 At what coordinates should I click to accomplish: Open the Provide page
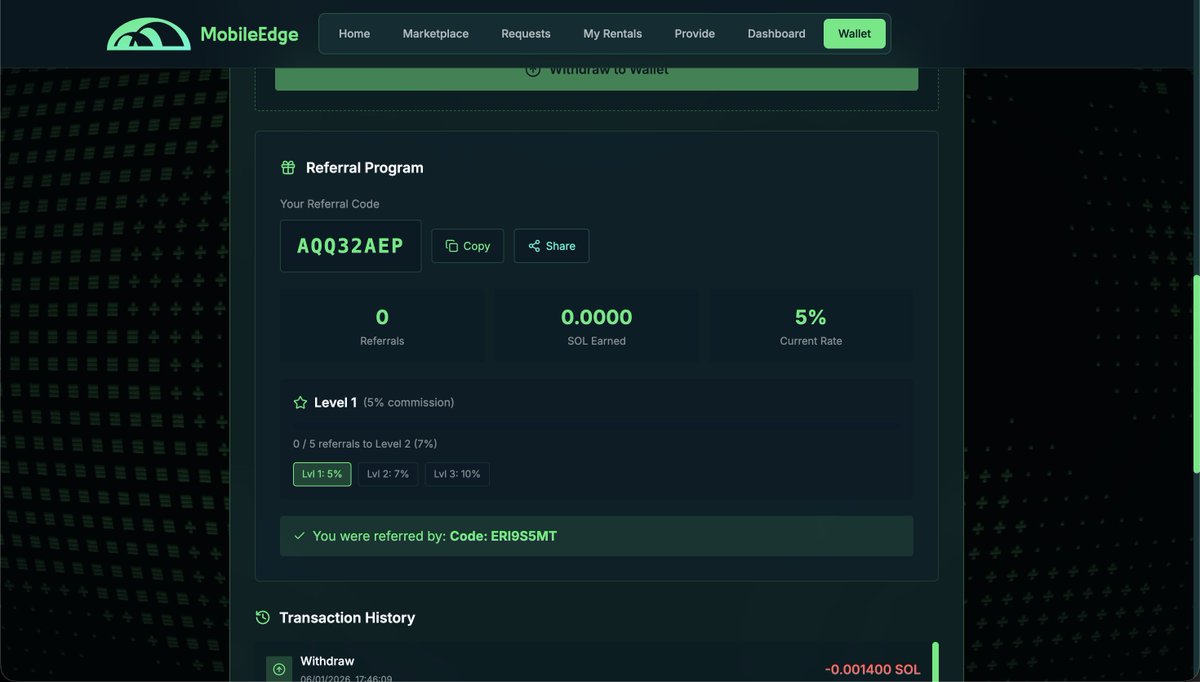click(x=695, y=34)
